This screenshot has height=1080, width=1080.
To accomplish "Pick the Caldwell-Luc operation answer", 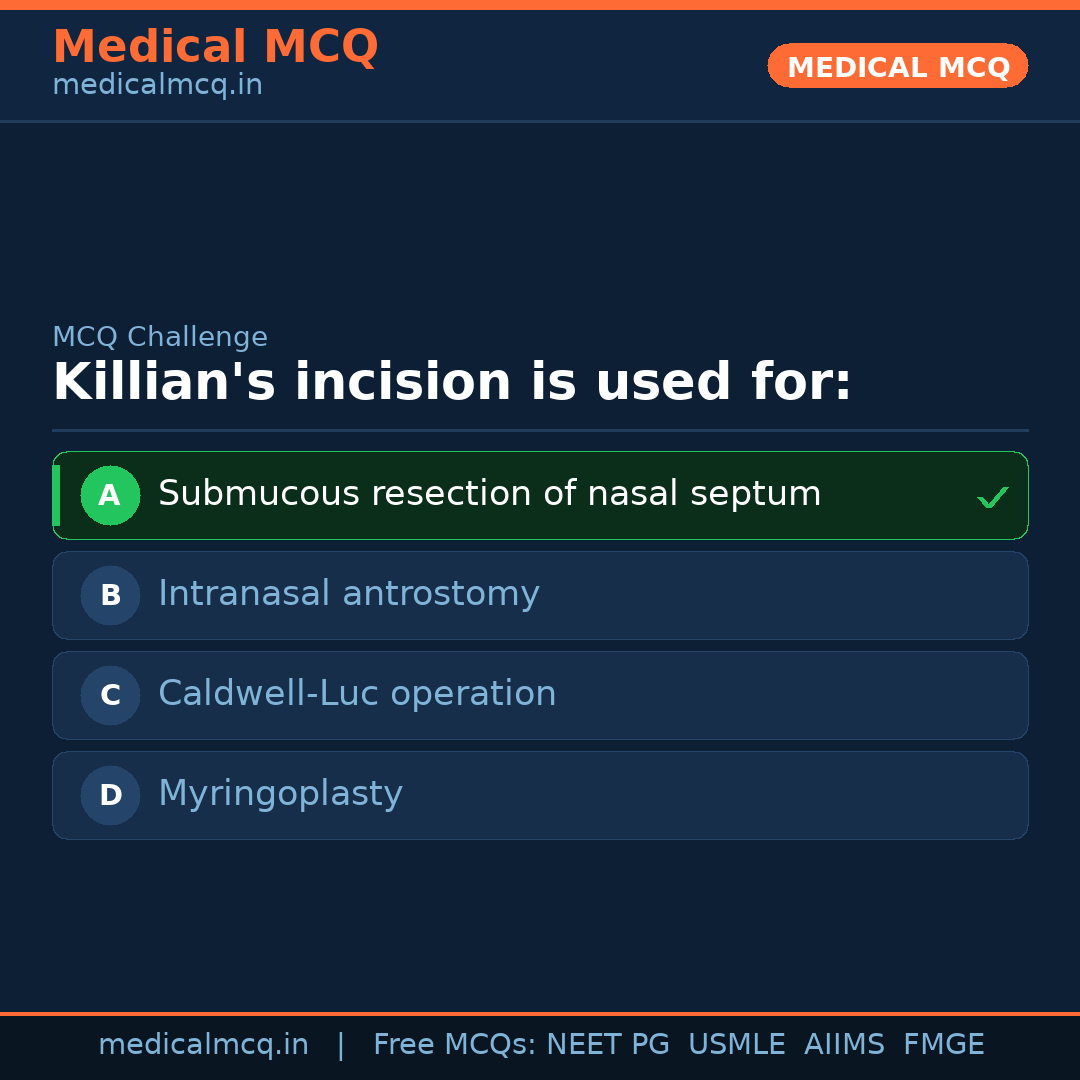I will (x=357, y=694).
